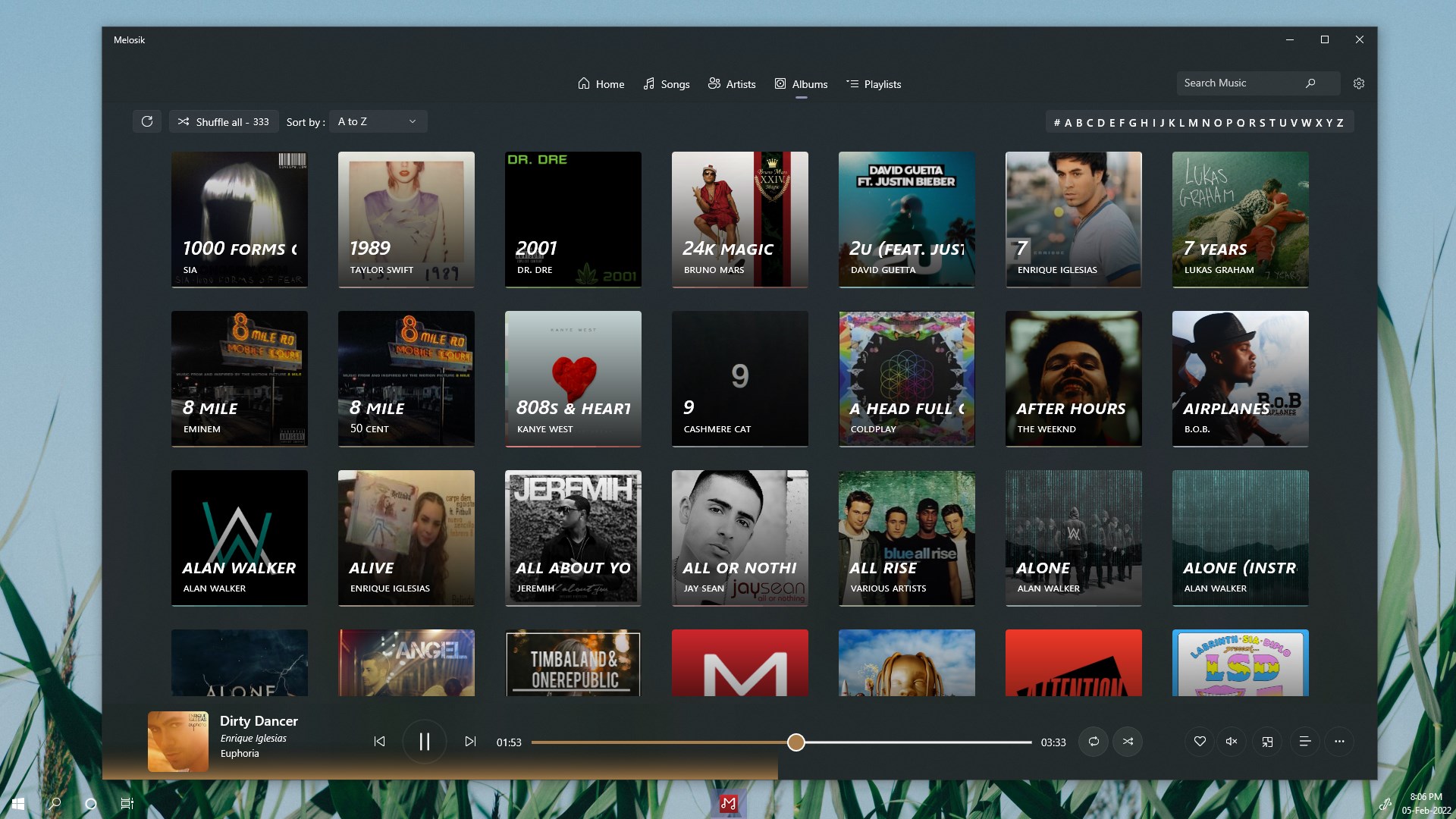Open All About You by Jeremih
This screenshot has height=819, width=1456.
coord(573,538)
